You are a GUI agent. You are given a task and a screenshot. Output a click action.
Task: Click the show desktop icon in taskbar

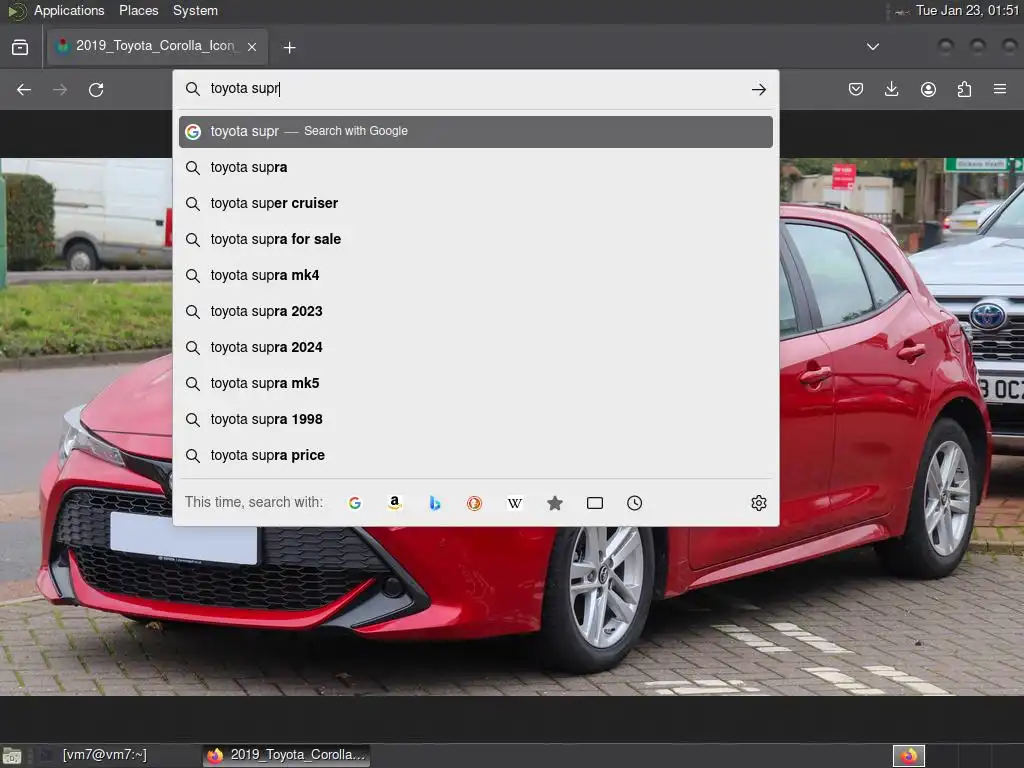(12, 756)
